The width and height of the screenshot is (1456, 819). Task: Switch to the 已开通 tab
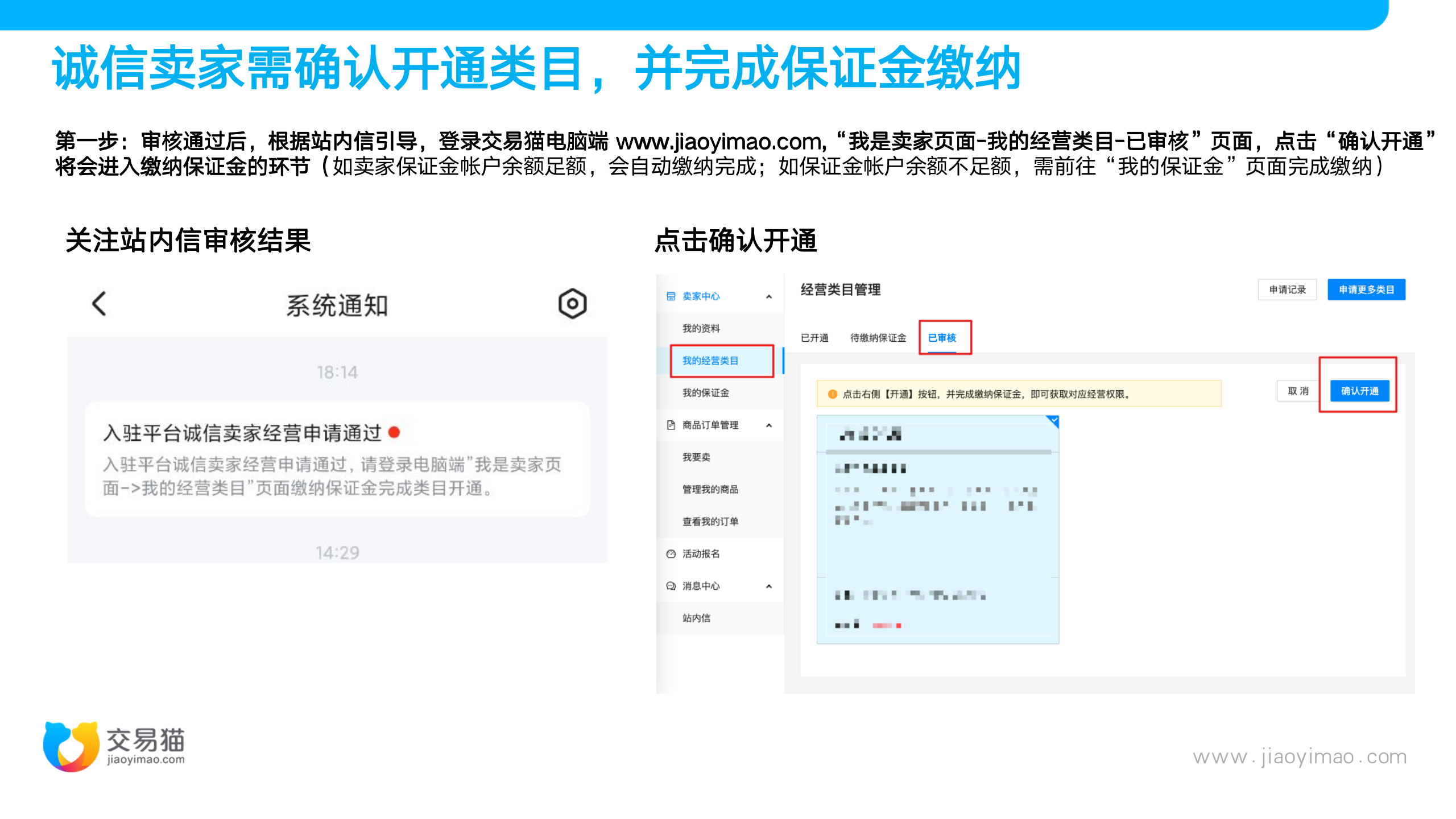pyautogui.click(x=814, y=338)
